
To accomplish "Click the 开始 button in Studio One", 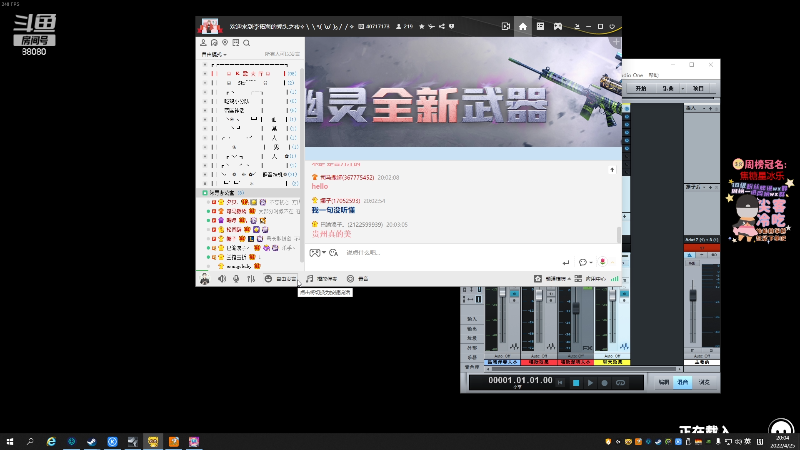I will click(x=641, y=88).
